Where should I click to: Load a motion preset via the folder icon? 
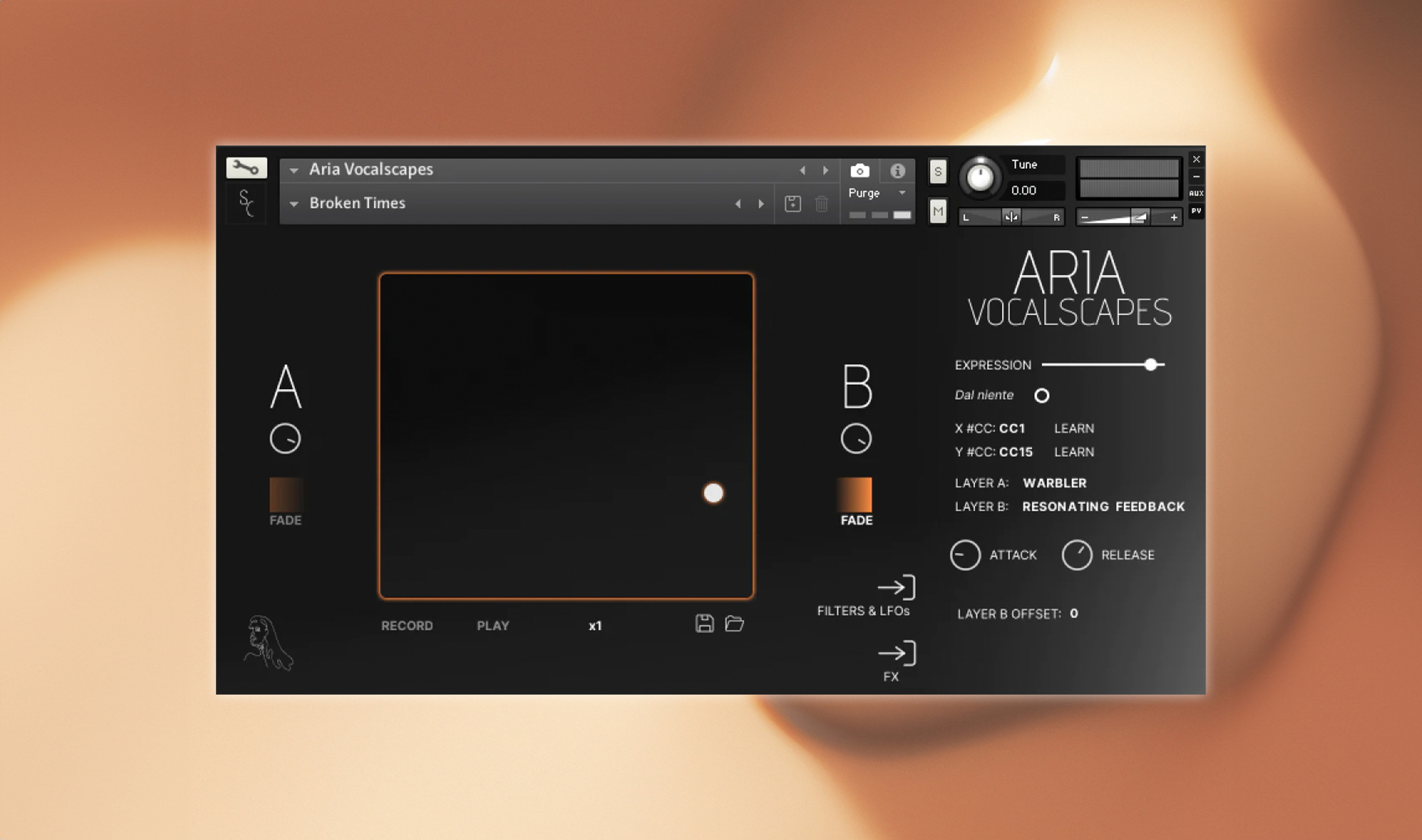[736, 625]
